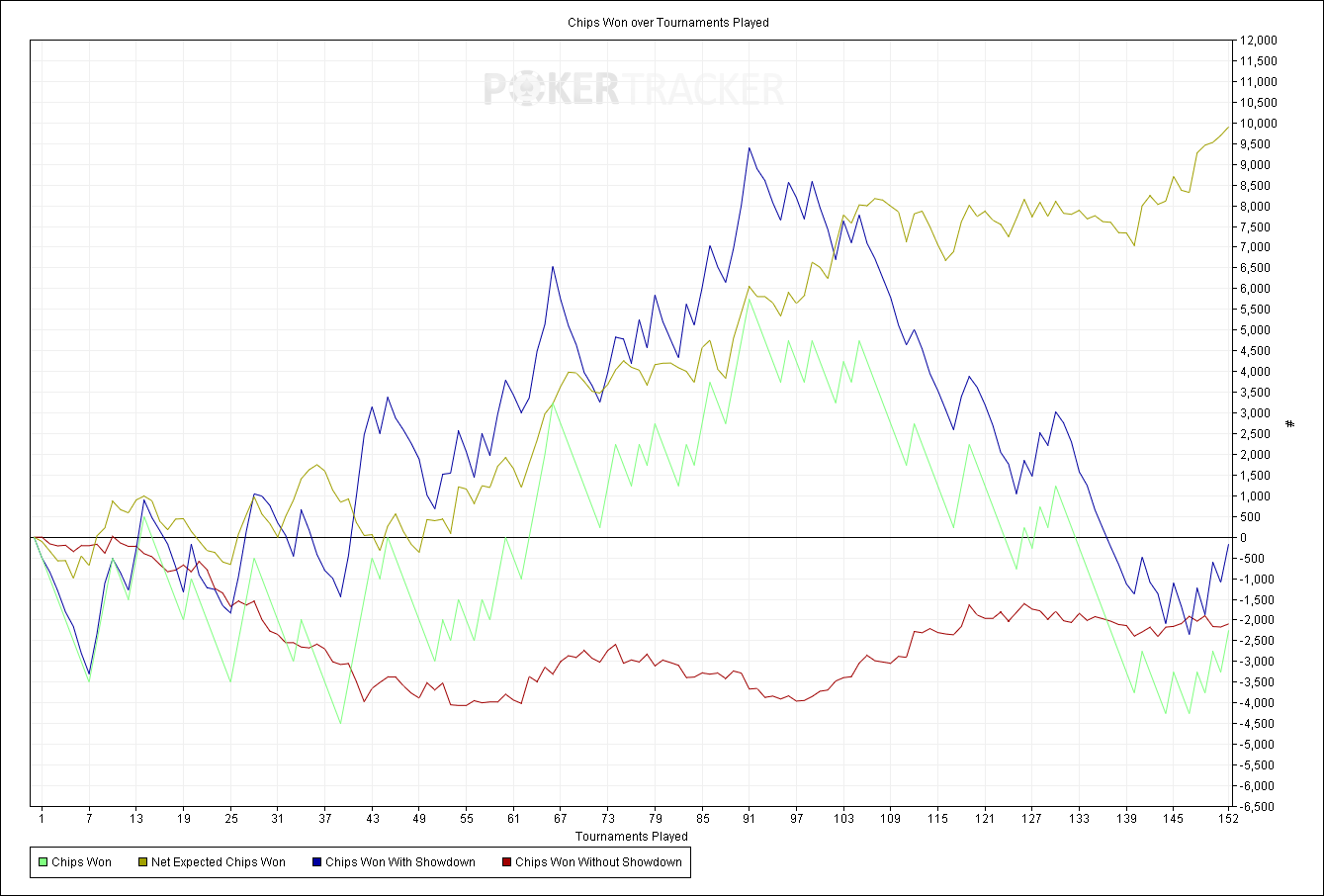Select the blue Chips Won With Showdown swatch

[x=315, y=862]
